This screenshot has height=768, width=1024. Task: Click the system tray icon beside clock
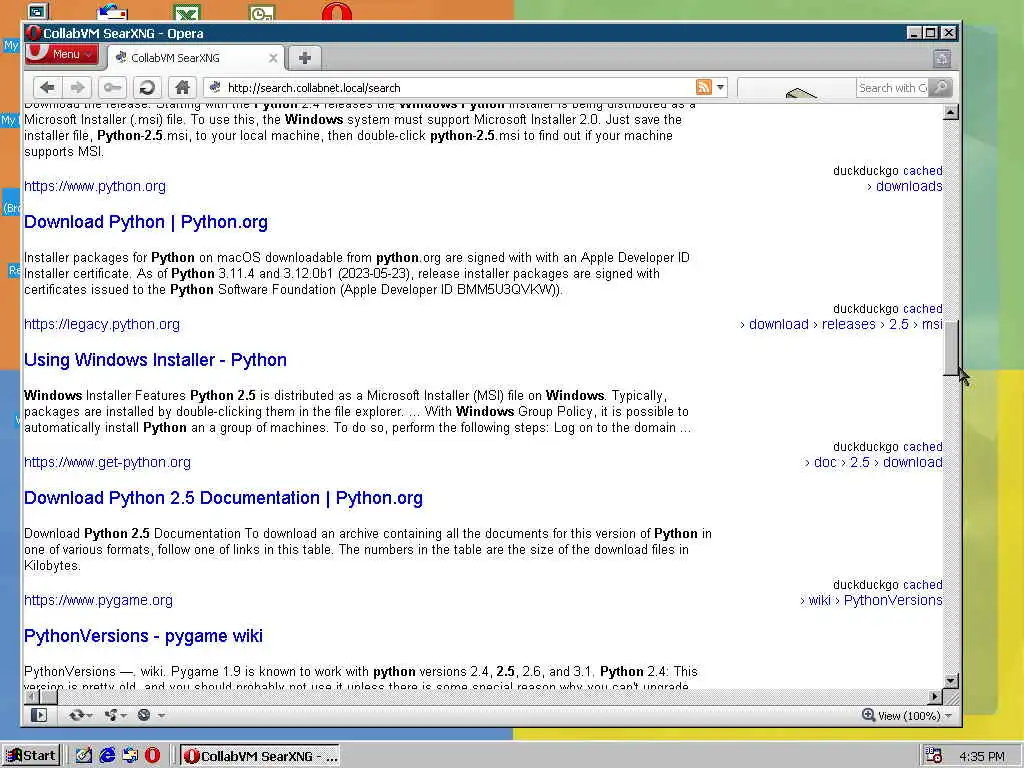[933, 756]
